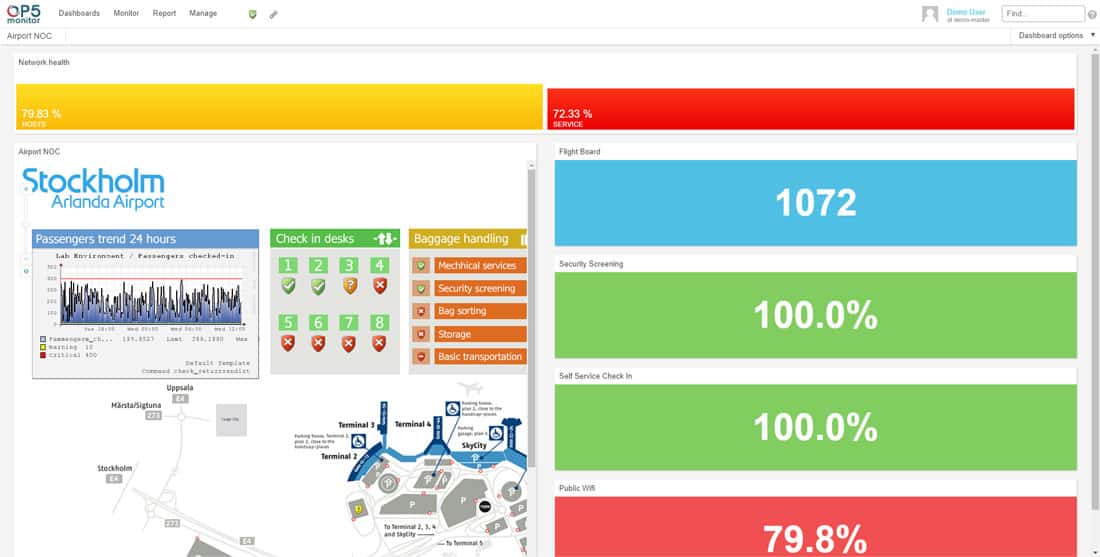
Task: Open the Passengers checked-in trend graph
Action: point(145,314)
